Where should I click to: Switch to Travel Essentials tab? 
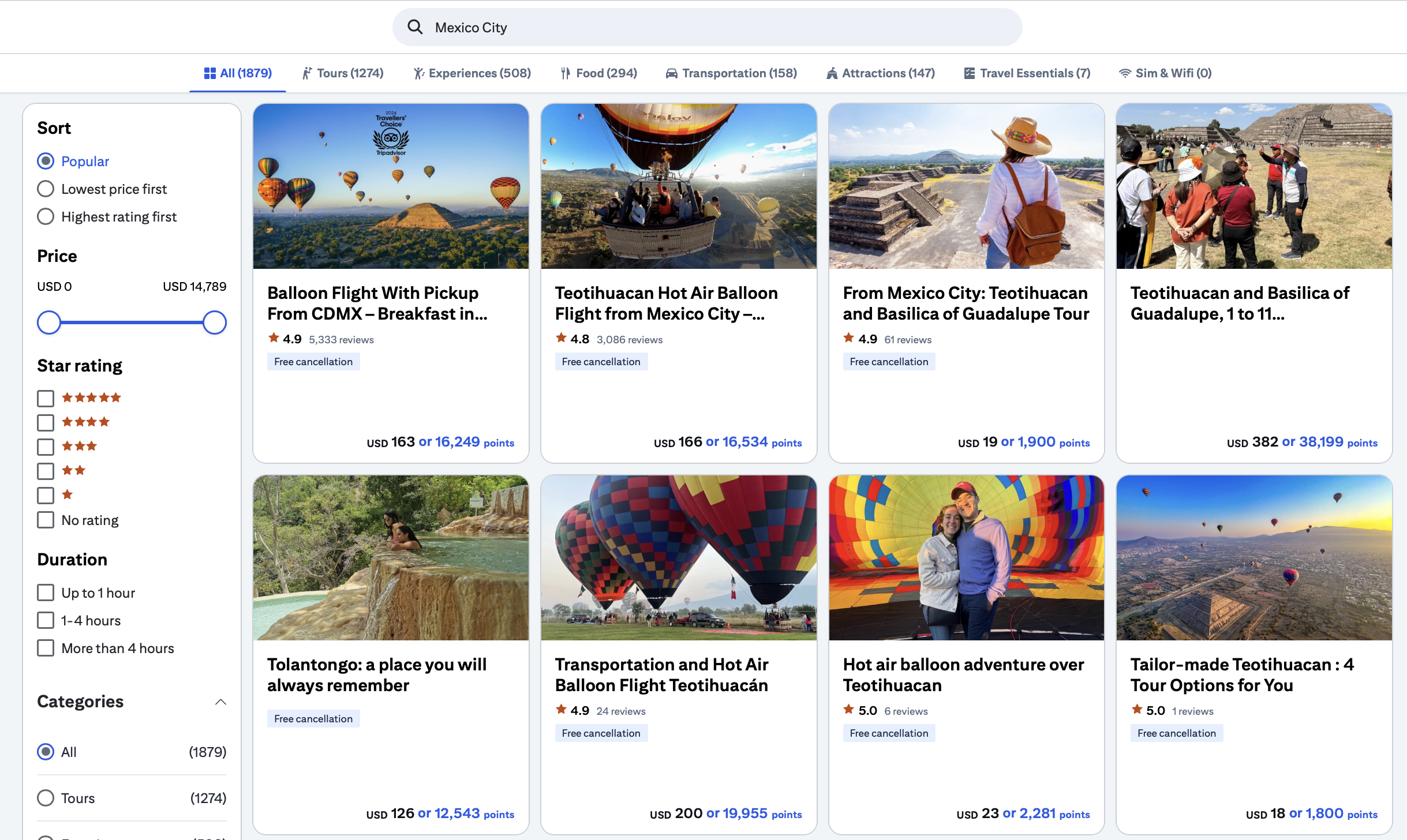(1027, 73)
